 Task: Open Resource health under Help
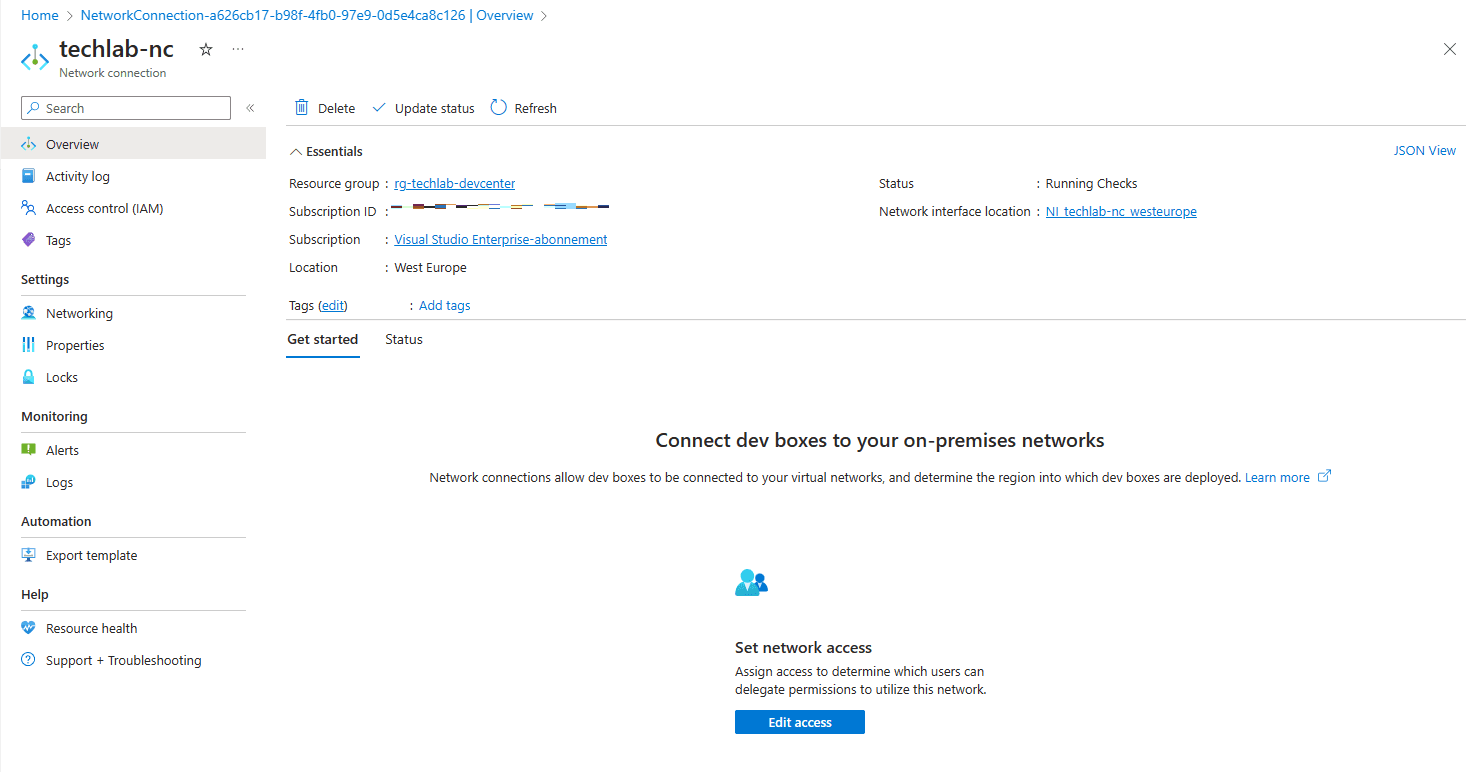point(91,628)
